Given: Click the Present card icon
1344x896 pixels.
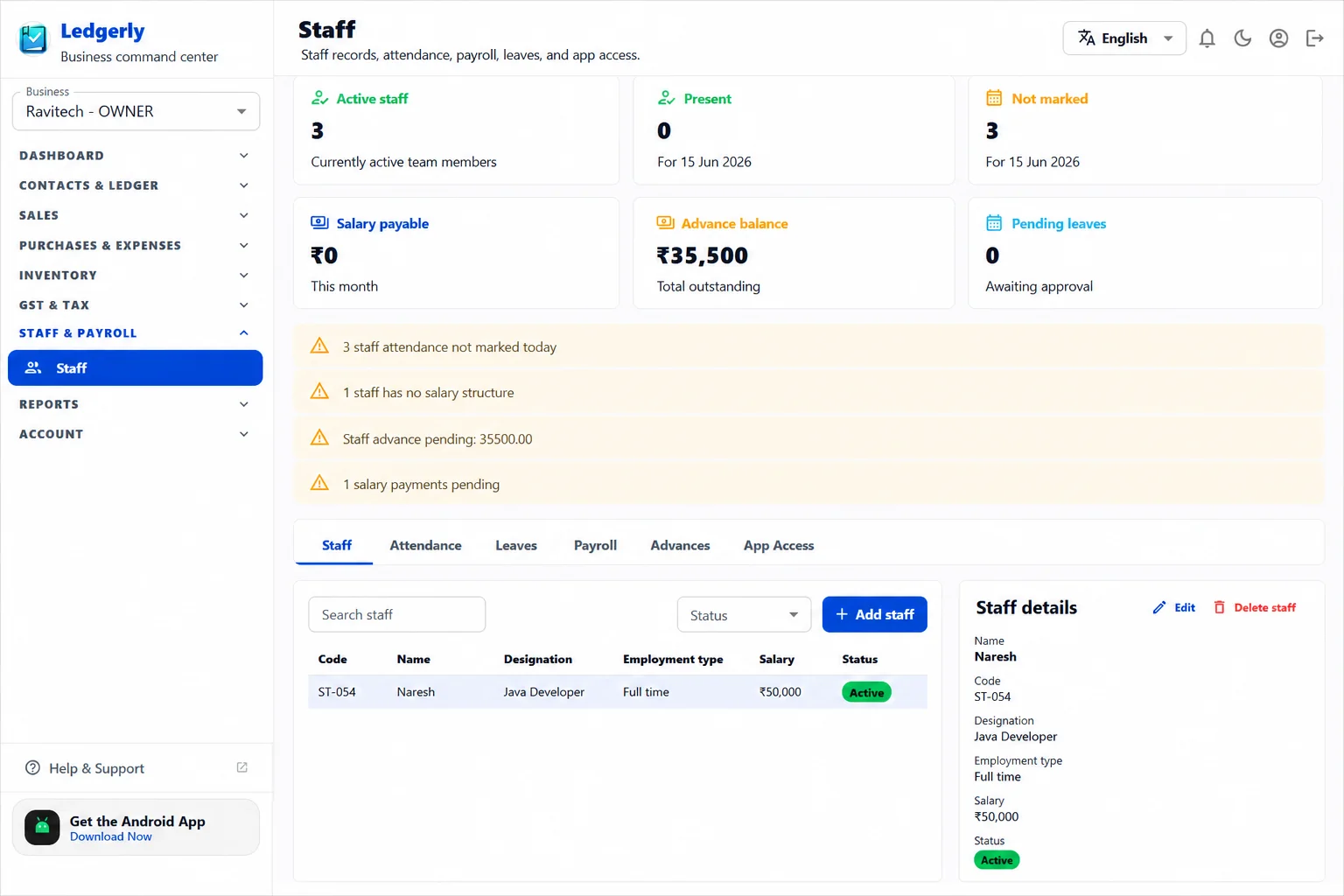Looking at the screenshot, I should click(667, 98).
